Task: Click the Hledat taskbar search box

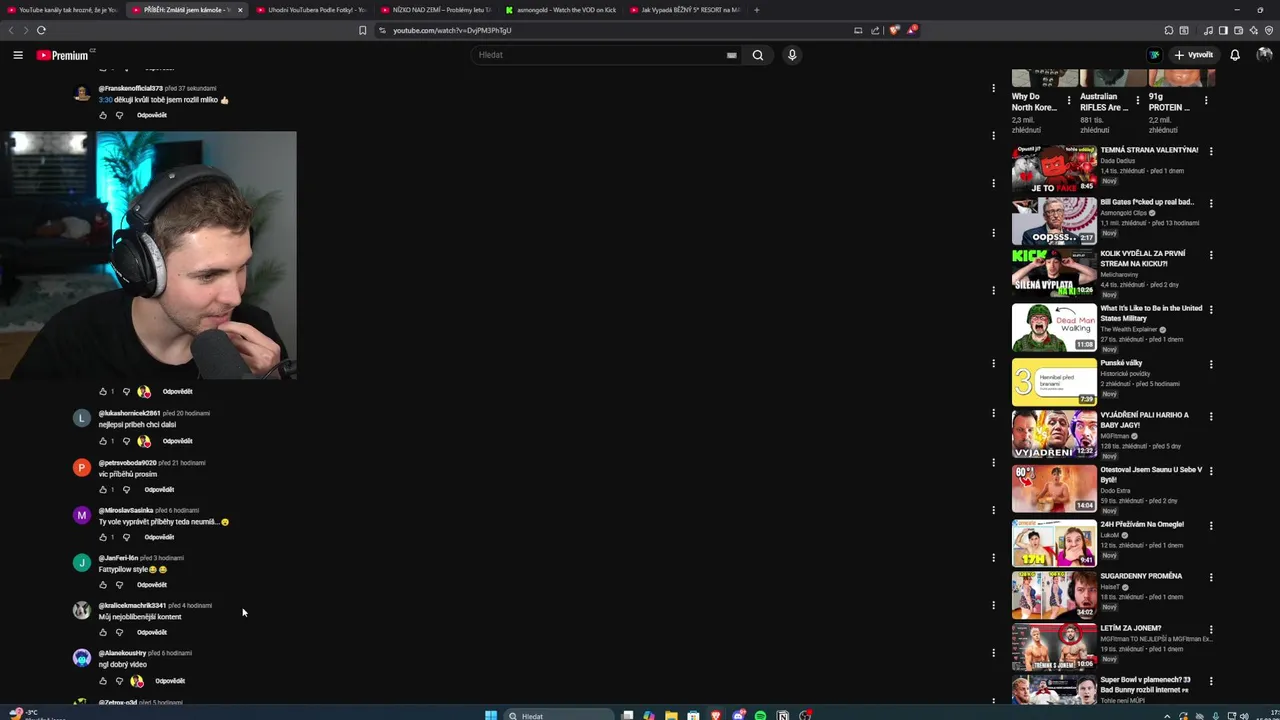Action: 558,716
